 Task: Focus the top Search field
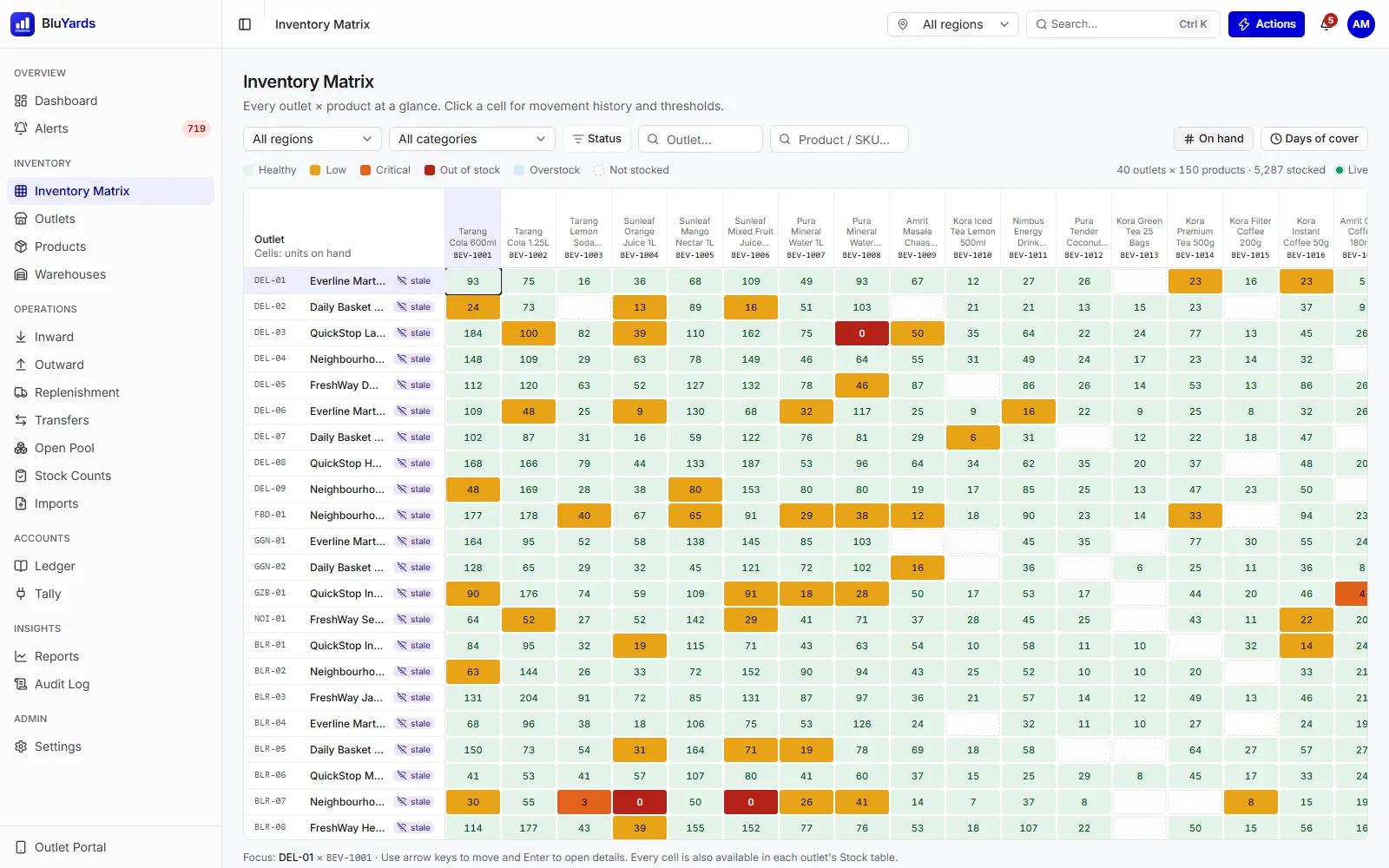tap(1123, 24)
